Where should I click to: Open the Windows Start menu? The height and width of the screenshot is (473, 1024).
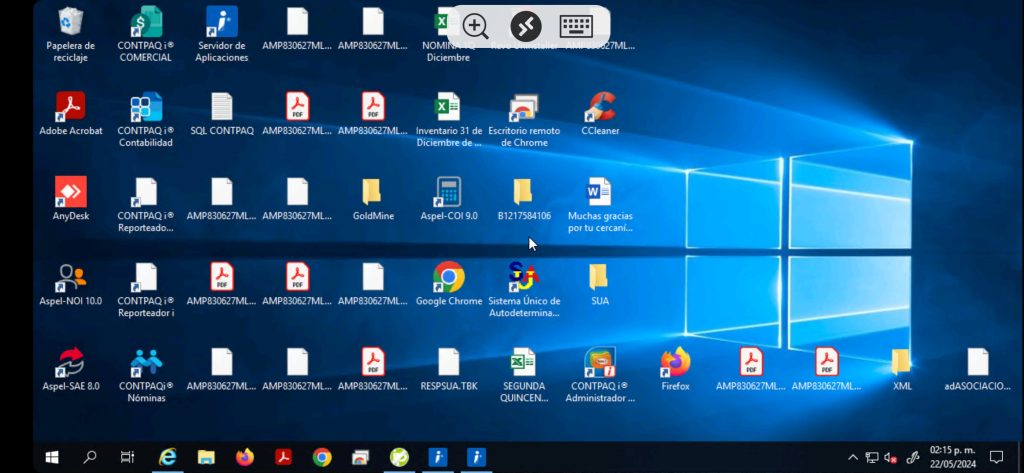coord(52,457)
